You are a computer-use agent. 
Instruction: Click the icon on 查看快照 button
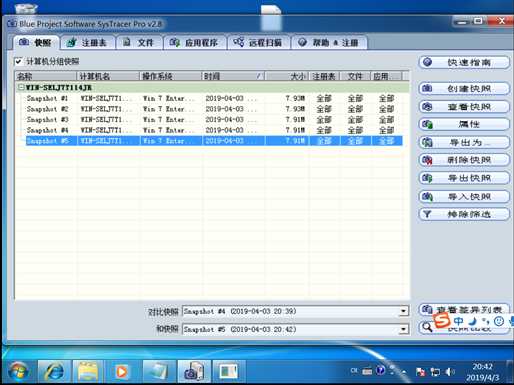427,107
